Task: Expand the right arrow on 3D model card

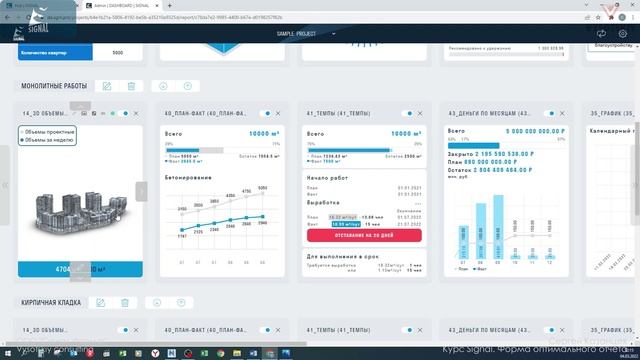Action: 141,191
